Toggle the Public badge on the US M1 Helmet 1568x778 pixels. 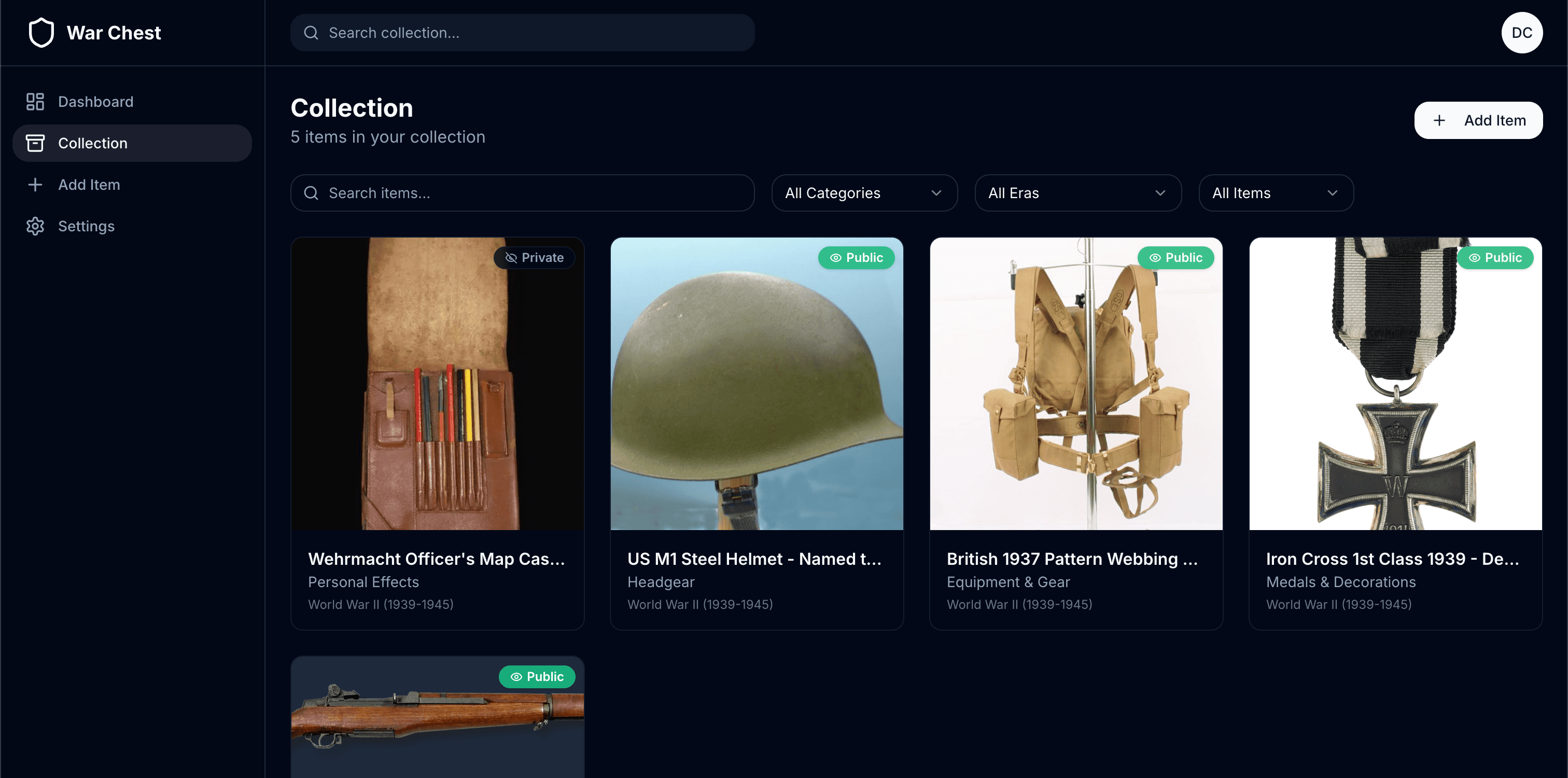[857, 257]
